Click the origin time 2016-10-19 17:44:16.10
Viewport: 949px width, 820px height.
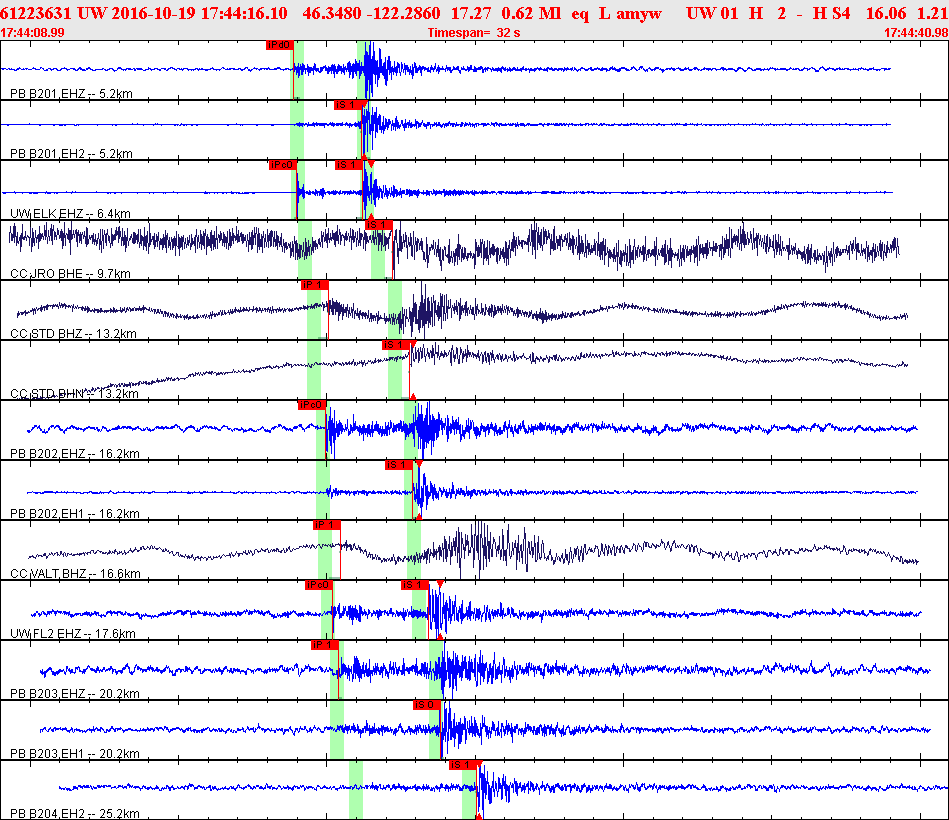(199, 13)
